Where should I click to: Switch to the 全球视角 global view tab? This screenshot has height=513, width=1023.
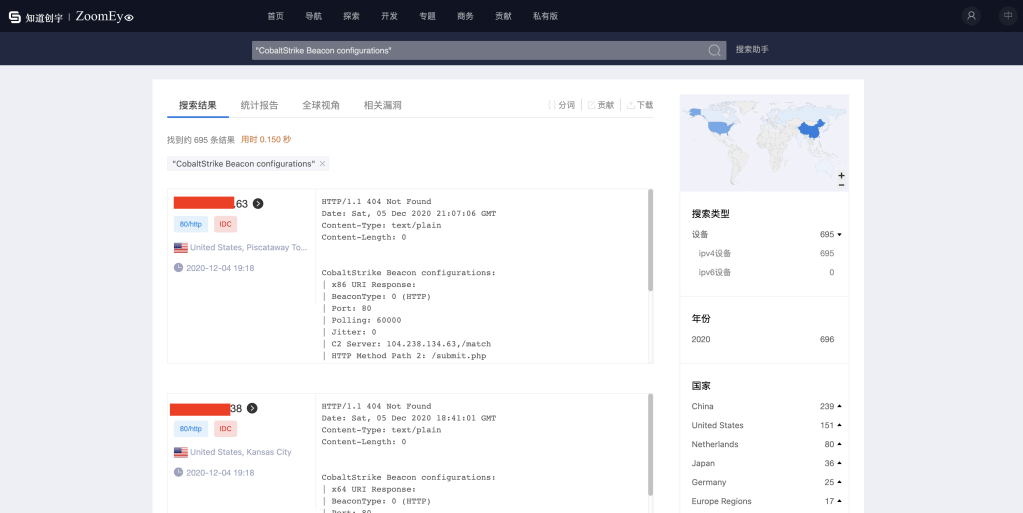tap(320, 105)
